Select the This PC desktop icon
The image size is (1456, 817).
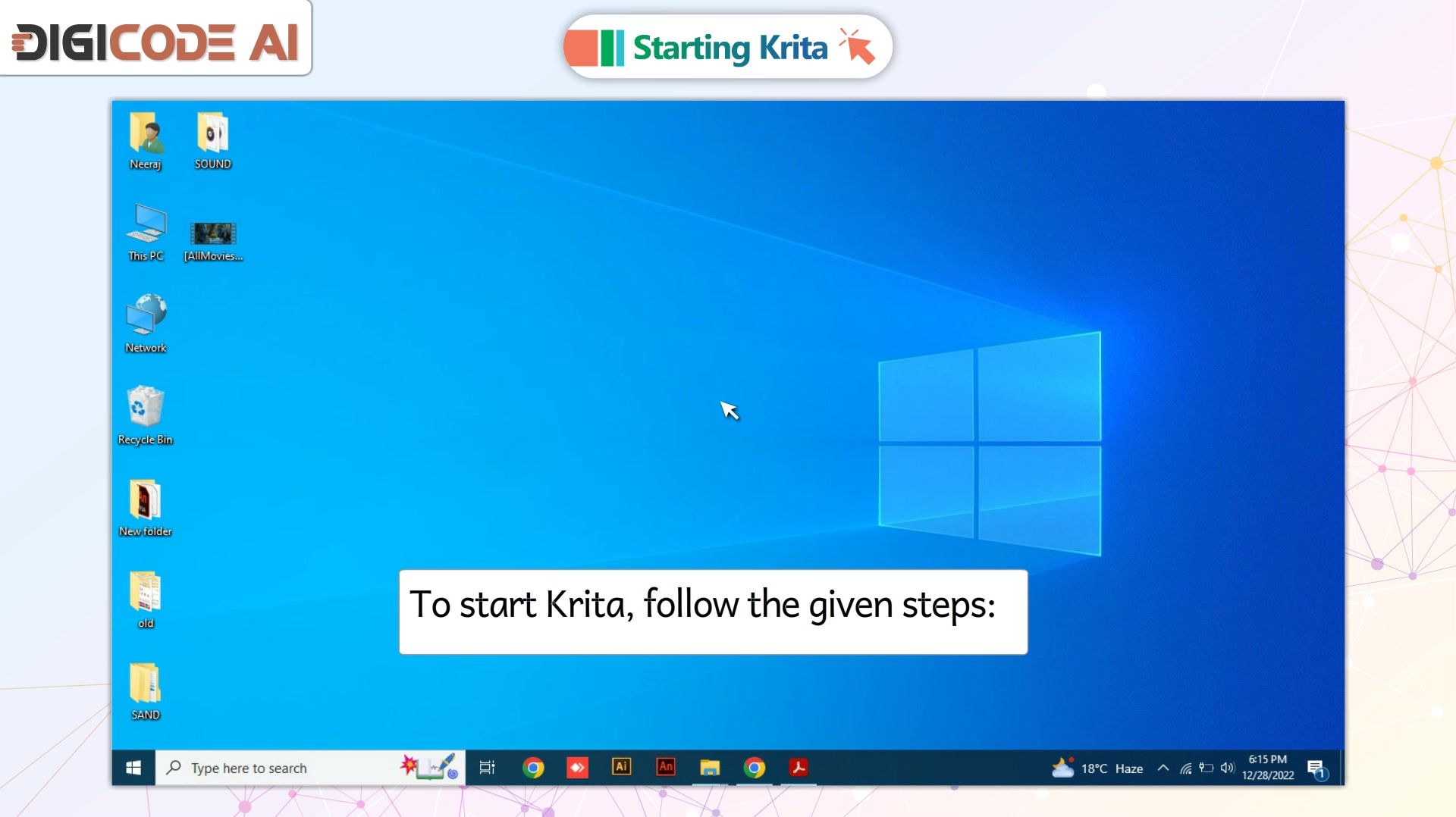[146, 233]
